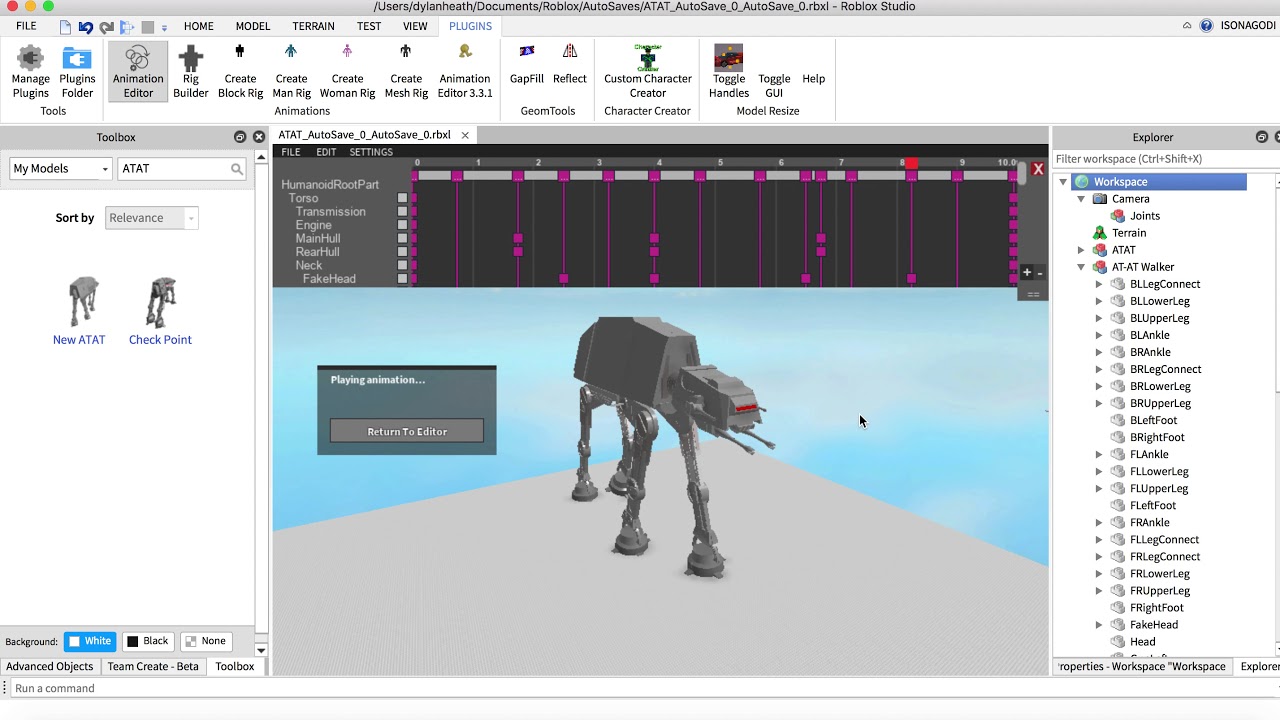Switch to Advanced Objects tab
The height and width of the screenshot is (720, 1280).
(x=50, y=666)
